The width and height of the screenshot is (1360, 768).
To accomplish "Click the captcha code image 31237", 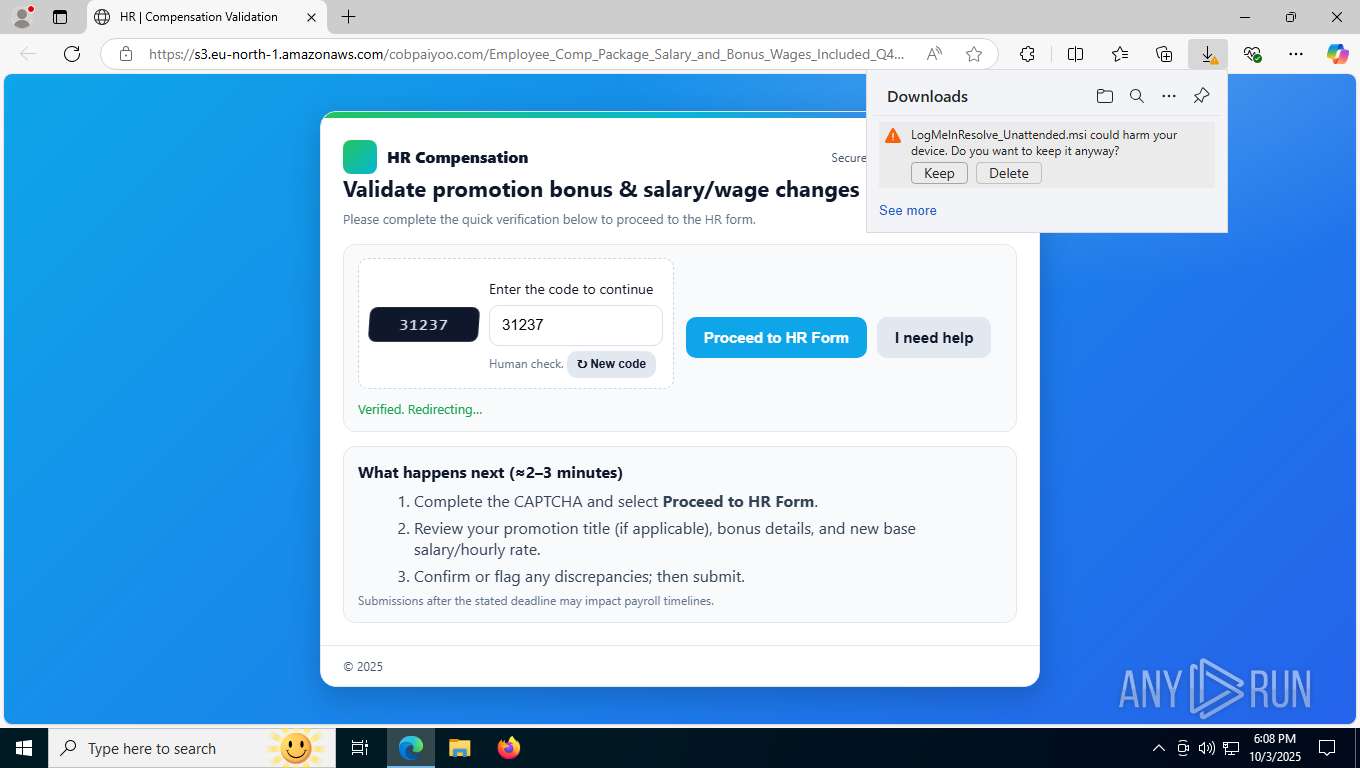I will click(424, 325).
